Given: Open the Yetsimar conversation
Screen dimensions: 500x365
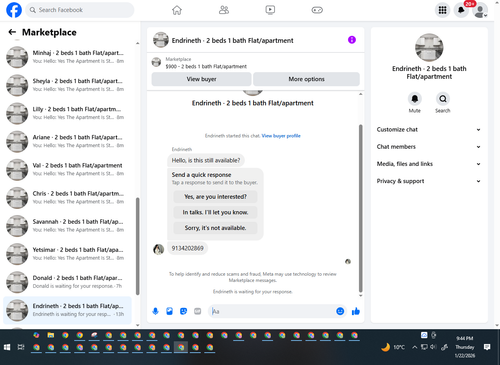Looking at the screenshot, I should coord(67,254).
